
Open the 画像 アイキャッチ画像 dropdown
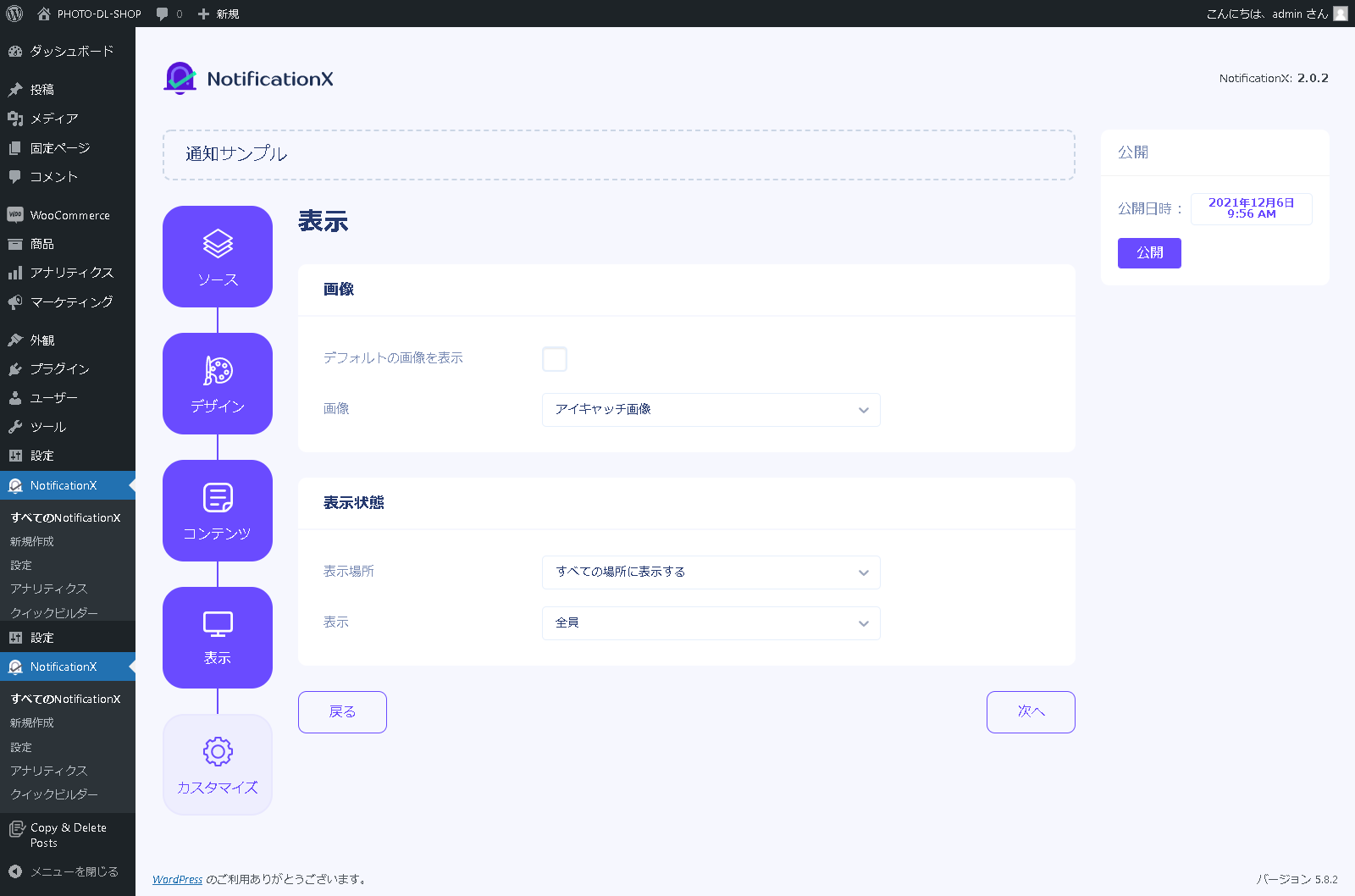tap(711, 410)
